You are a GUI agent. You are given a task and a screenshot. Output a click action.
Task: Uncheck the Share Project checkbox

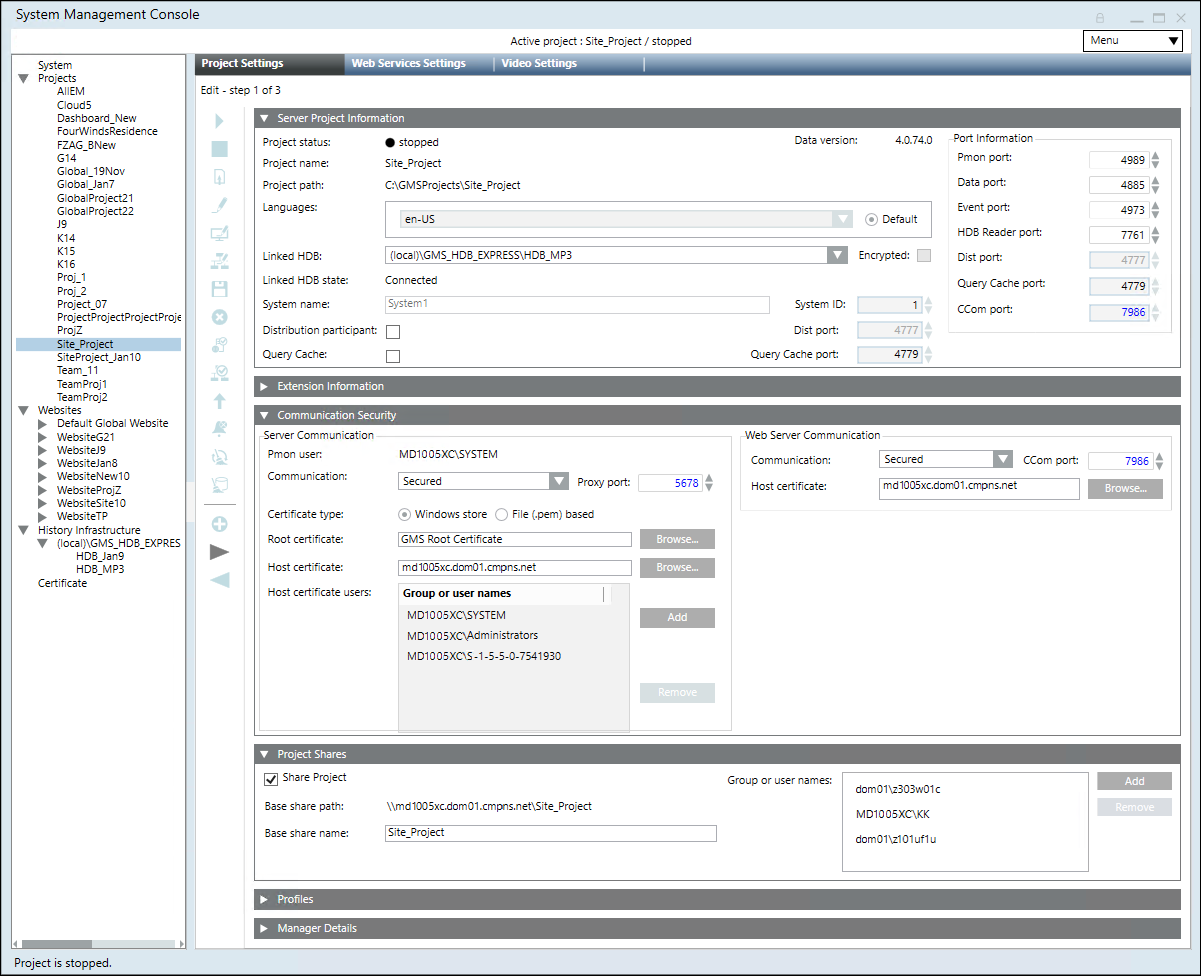point(270,779)
